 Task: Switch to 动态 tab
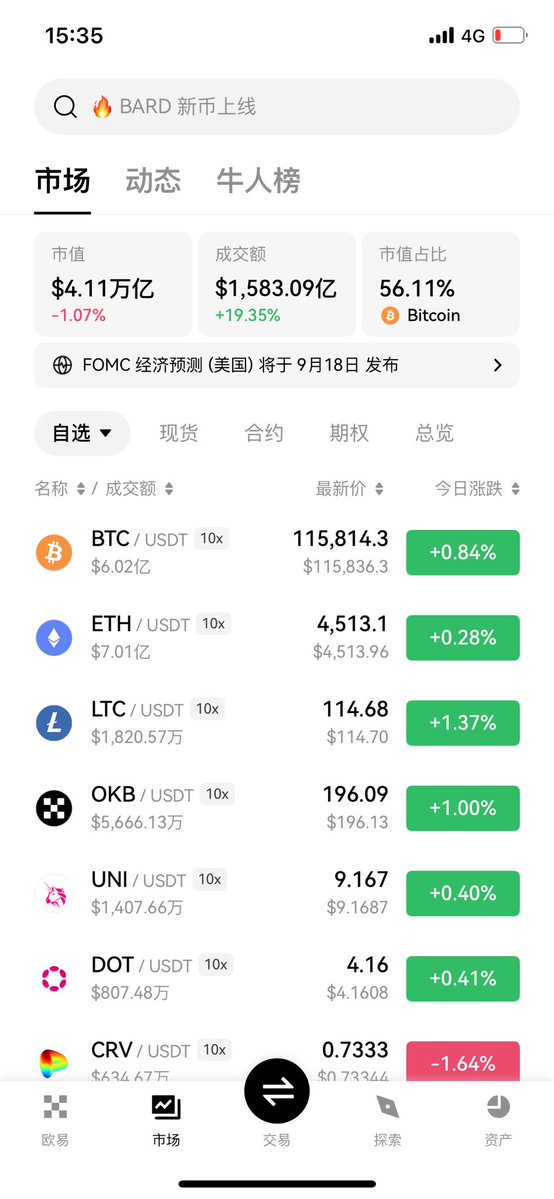153,180
